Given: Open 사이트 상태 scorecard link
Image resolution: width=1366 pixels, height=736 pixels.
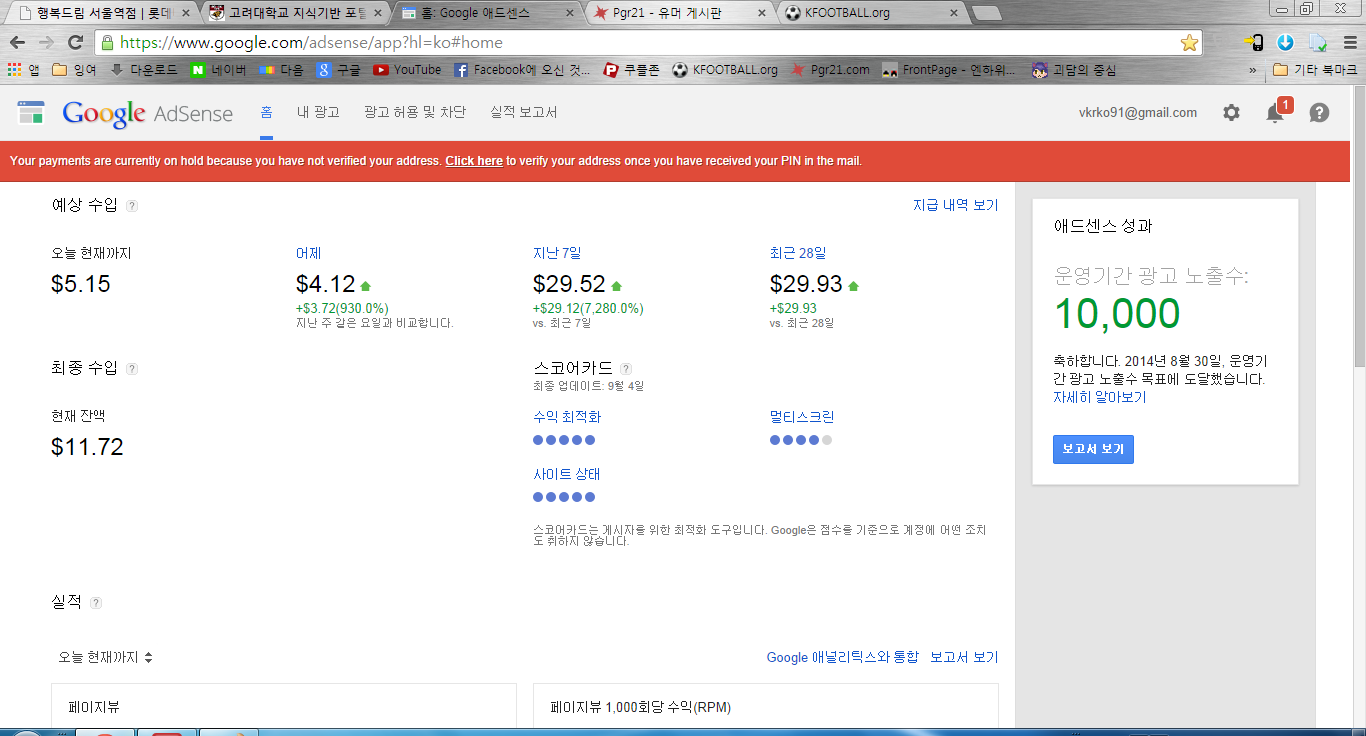Looking at the screenshot, I should tap(567, 474).
